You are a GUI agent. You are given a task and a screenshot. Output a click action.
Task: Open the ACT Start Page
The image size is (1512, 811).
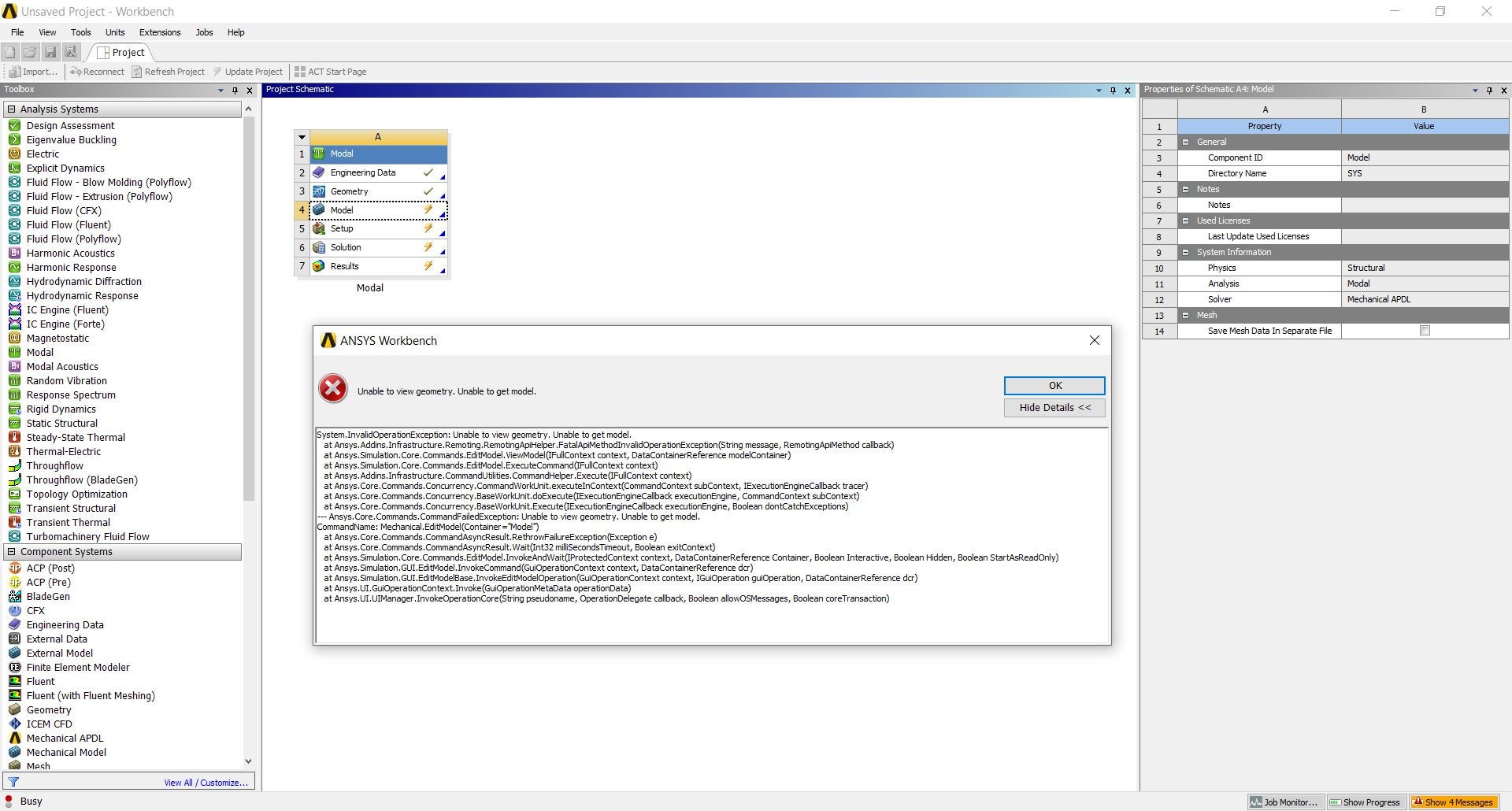tap(330, 72)
